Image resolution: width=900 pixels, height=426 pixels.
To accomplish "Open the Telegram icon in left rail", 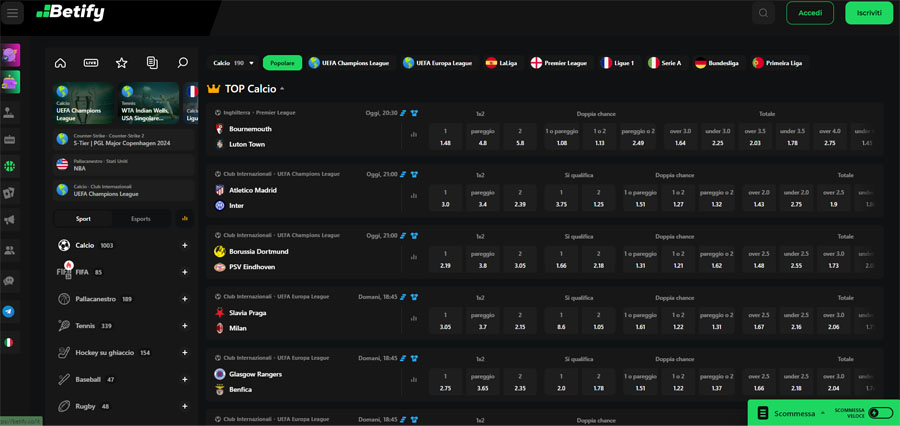I will point(9,312).
